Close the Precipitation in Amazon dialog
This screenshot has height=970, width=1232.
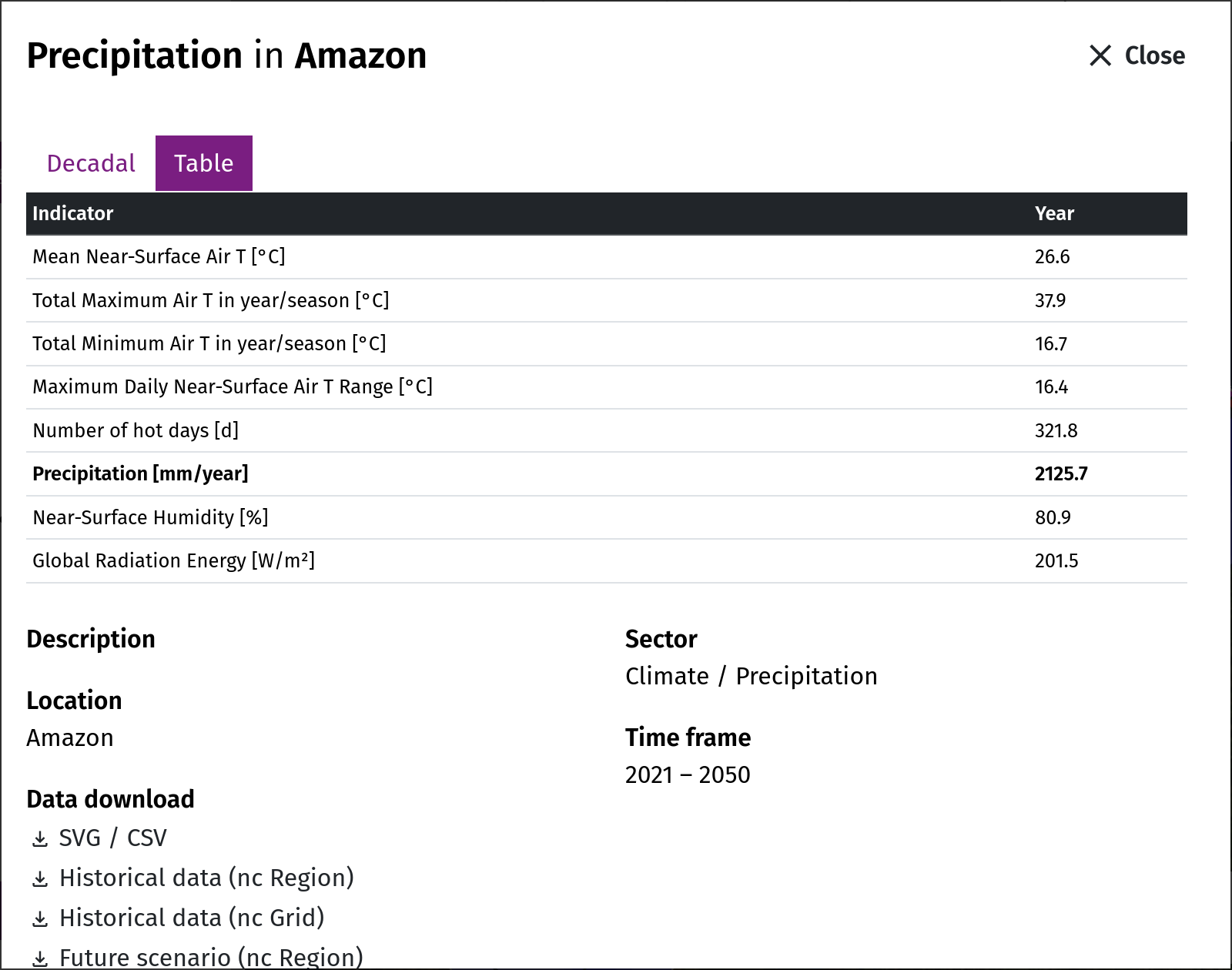click(1137, 55)
